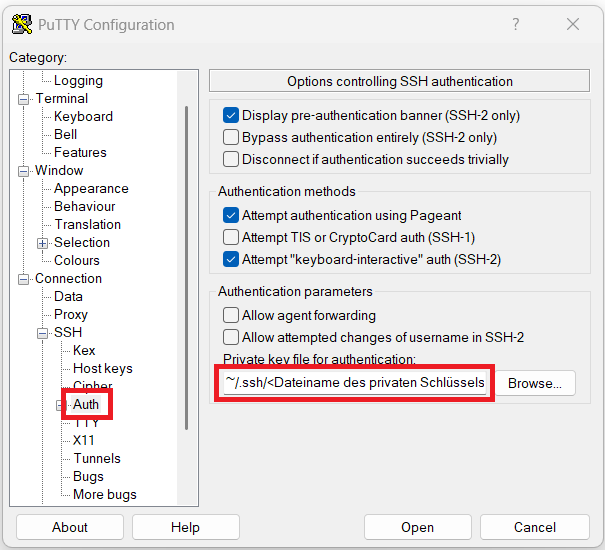
Task: Open the Proxy settings category
Action: [71, 315]
